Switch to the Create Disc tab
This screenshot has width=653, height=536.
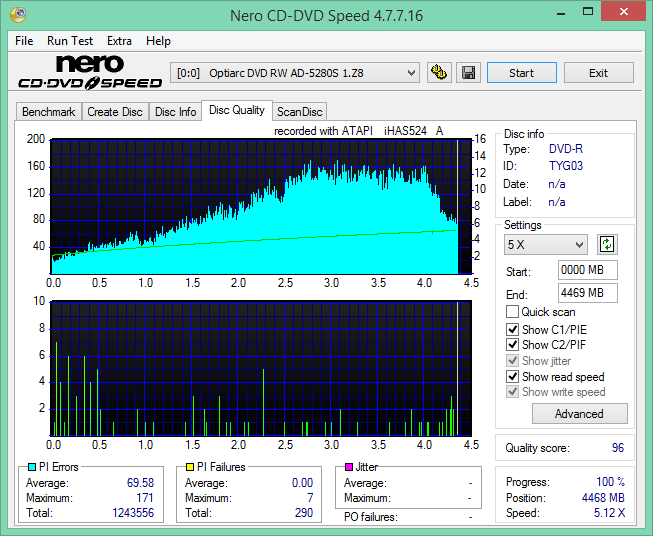(x=115, y=112)
